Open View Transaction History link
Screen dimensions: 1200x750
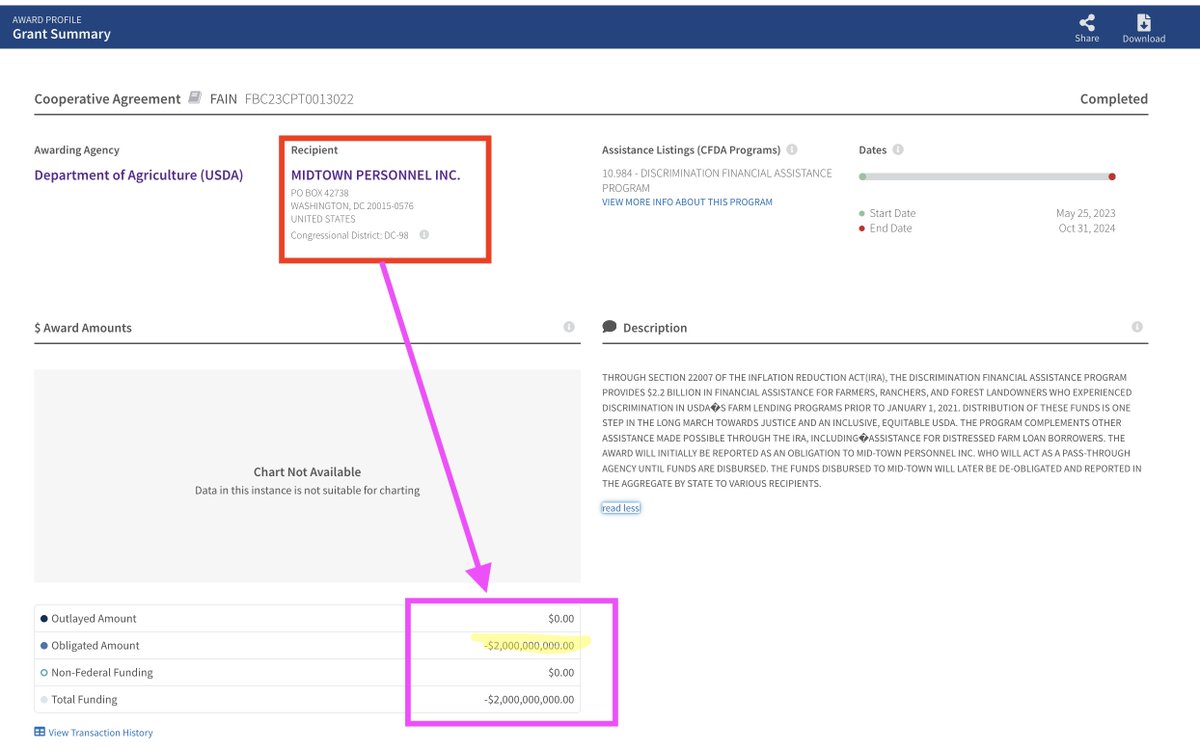click(100, 733)
